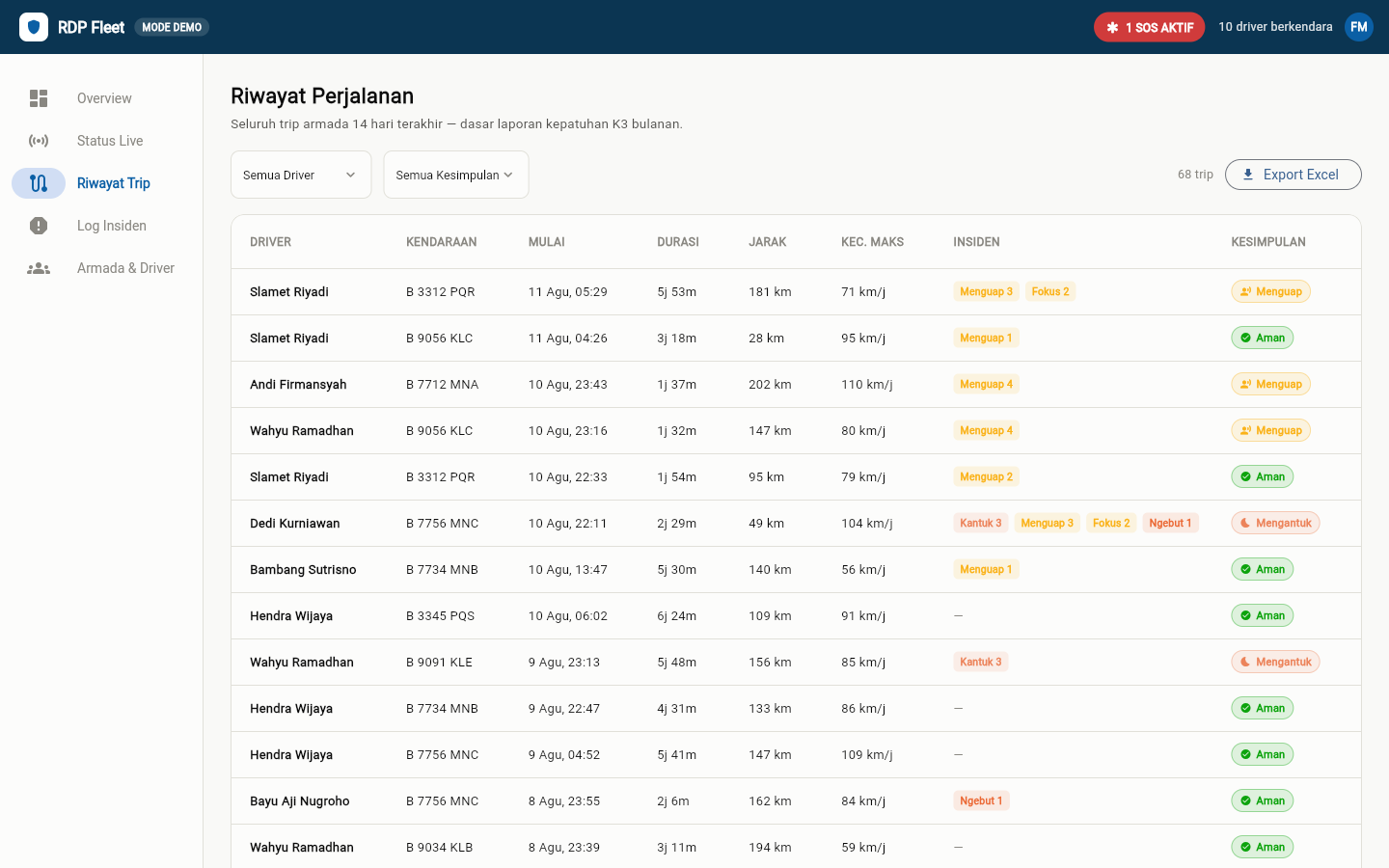The image size is (1389, 868).
Task: Click the Menguap badge for Andi Firmansyah
Action: click(1271, 384)
